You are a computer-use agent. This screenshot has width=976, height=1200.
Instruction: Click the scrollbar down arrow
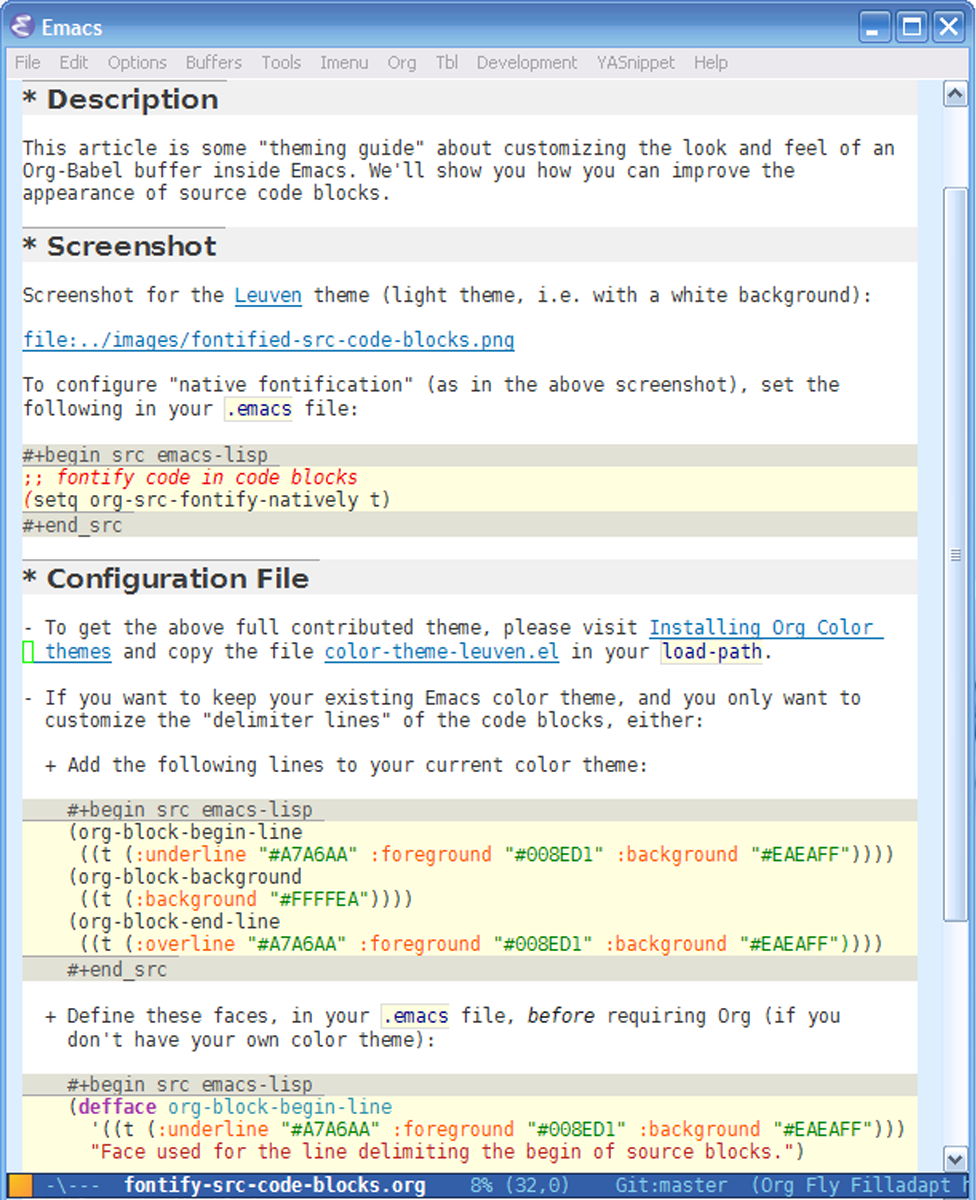955,1158
